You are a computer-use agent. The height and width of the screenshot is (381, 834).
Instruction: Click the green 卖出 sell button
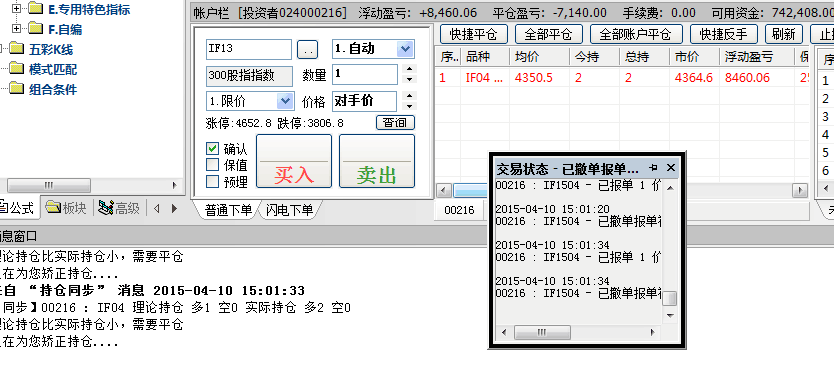377,161
